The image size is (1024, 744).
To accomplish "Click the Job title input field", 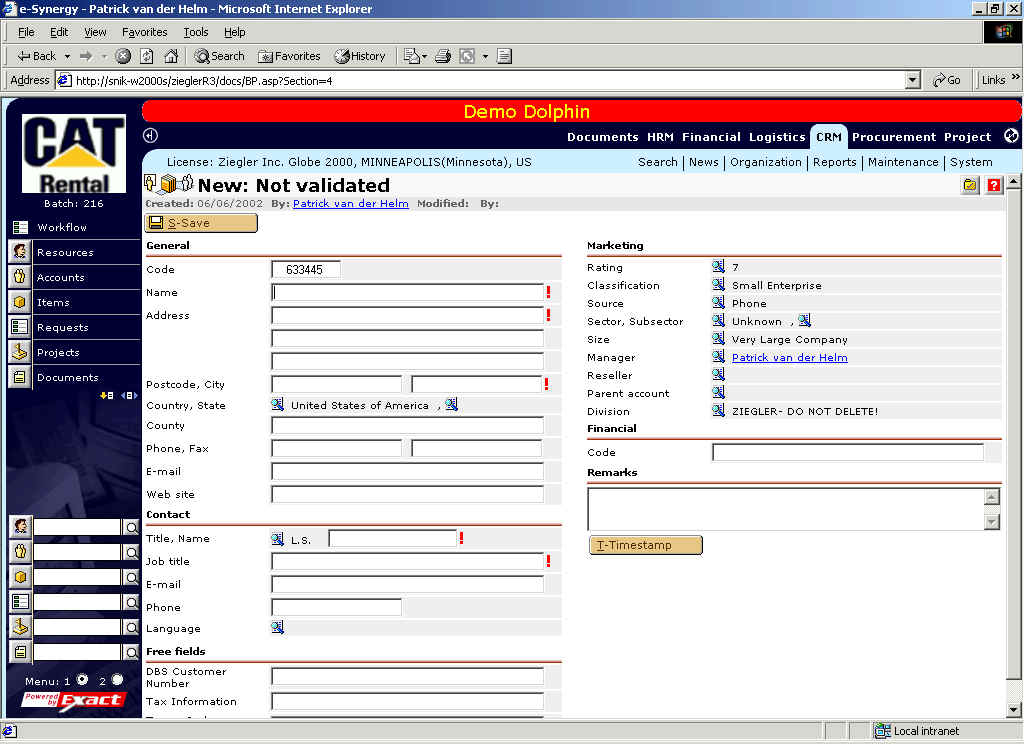I will coord(408,561).
